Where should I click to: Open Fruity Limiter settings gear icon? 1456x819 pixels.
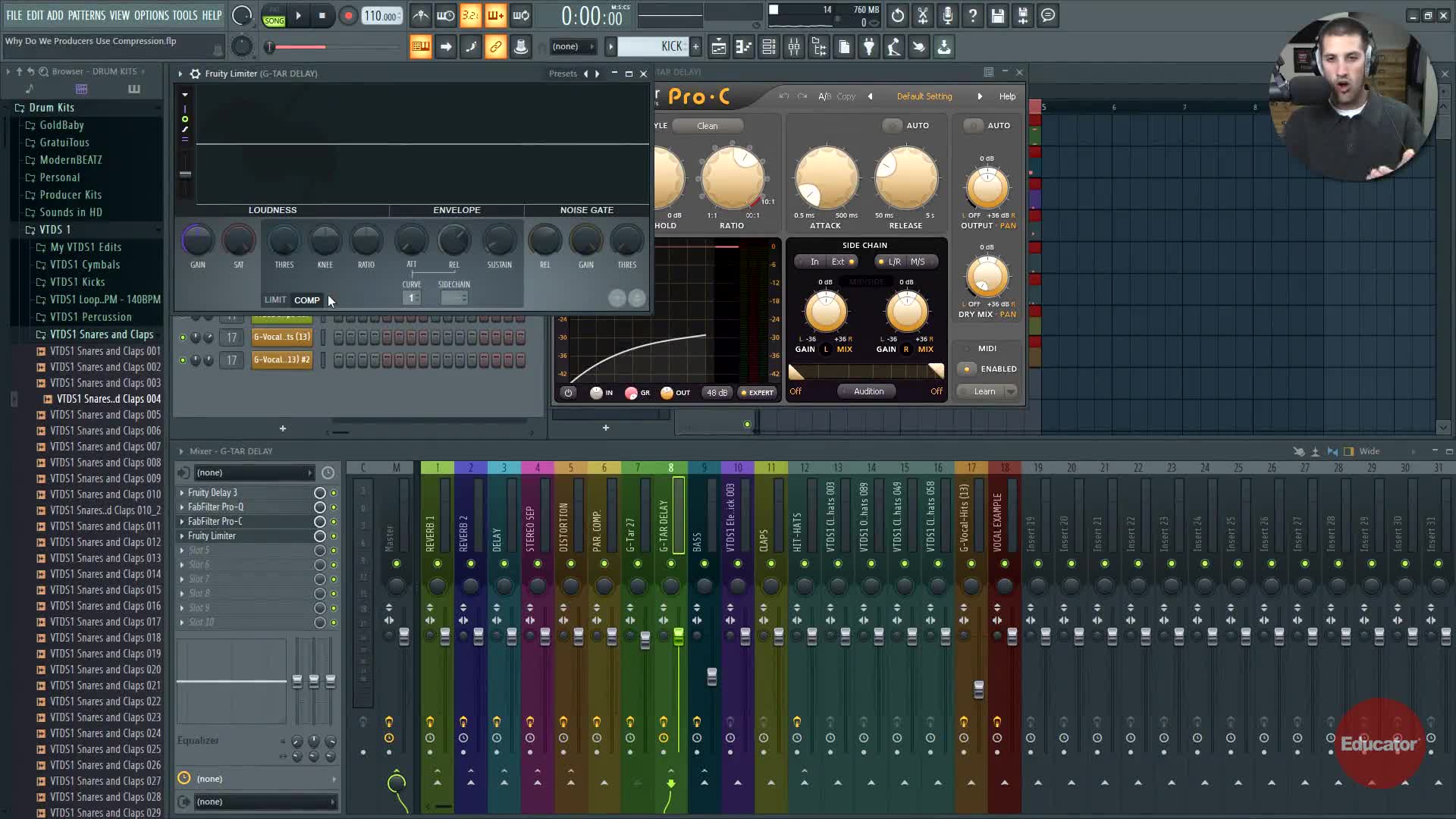pos(195,74)
